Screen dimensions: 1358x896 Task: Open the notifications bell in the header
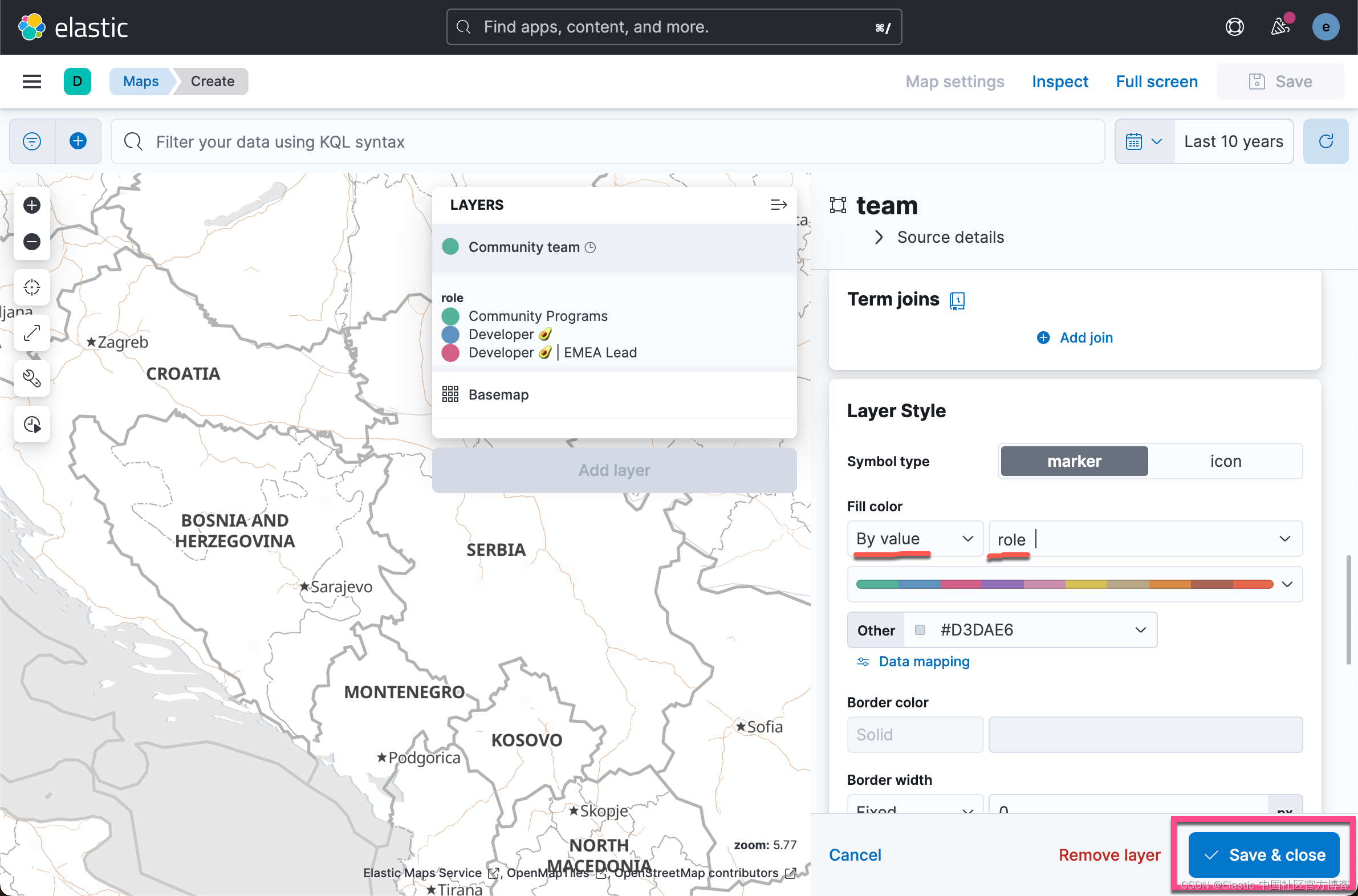pyautogui.click(x=1280, y=26)
